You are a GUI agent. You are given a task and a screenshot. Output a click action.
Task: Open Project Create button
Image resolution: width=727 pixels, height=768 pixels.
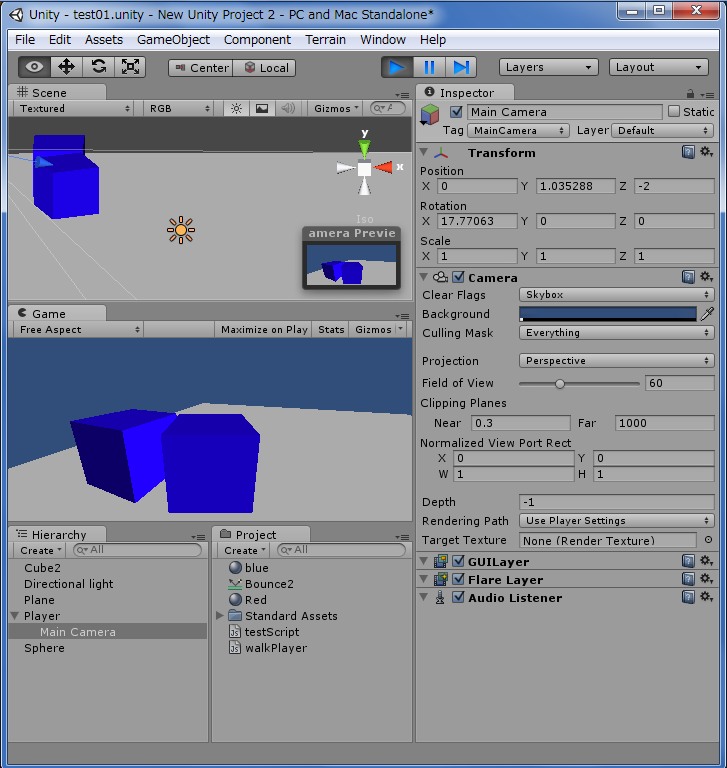tap(244, 550)
